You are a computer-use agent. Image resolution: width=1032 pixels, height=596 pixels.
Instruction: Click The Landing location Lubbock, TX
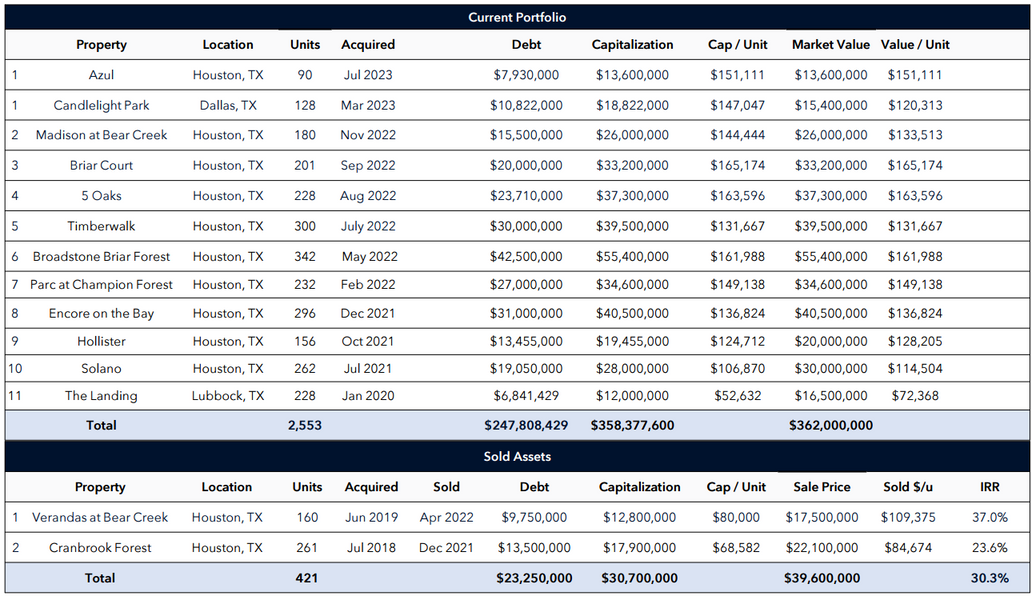click(x=228, y=396)
